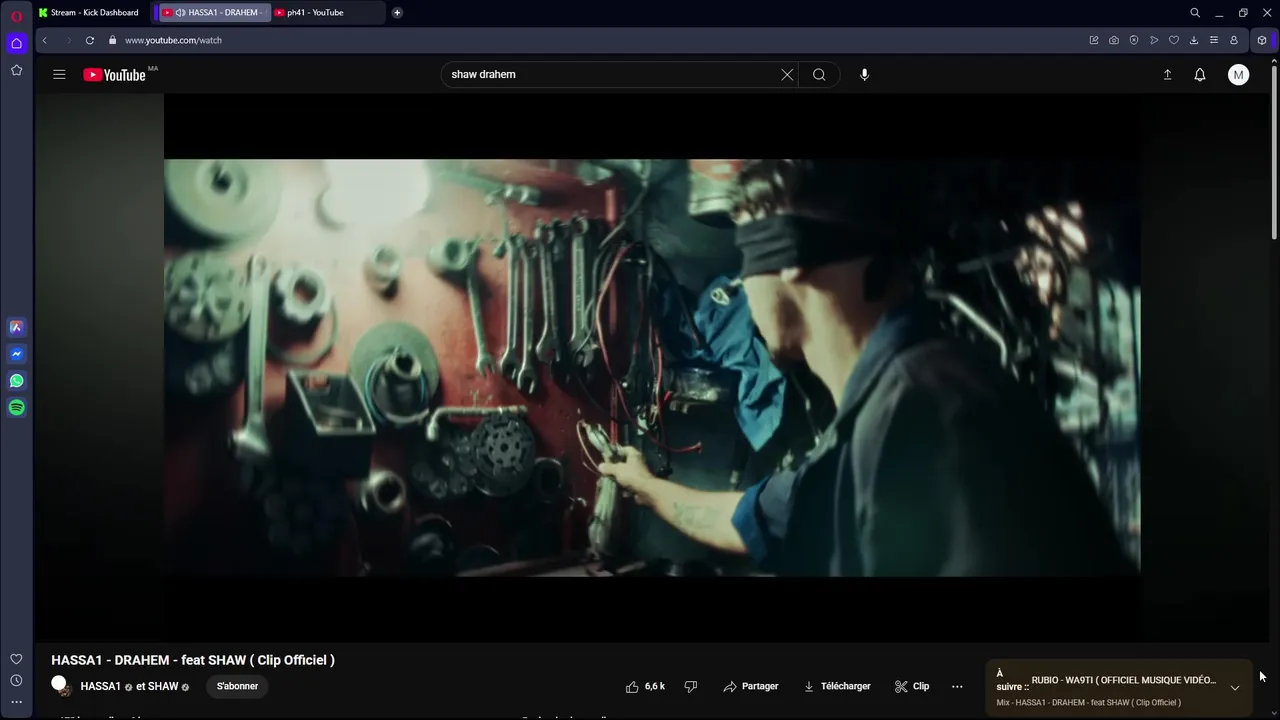Start voice search with the microphone
This screenshot has width=1280, height=720.
[x=865, y=74]
